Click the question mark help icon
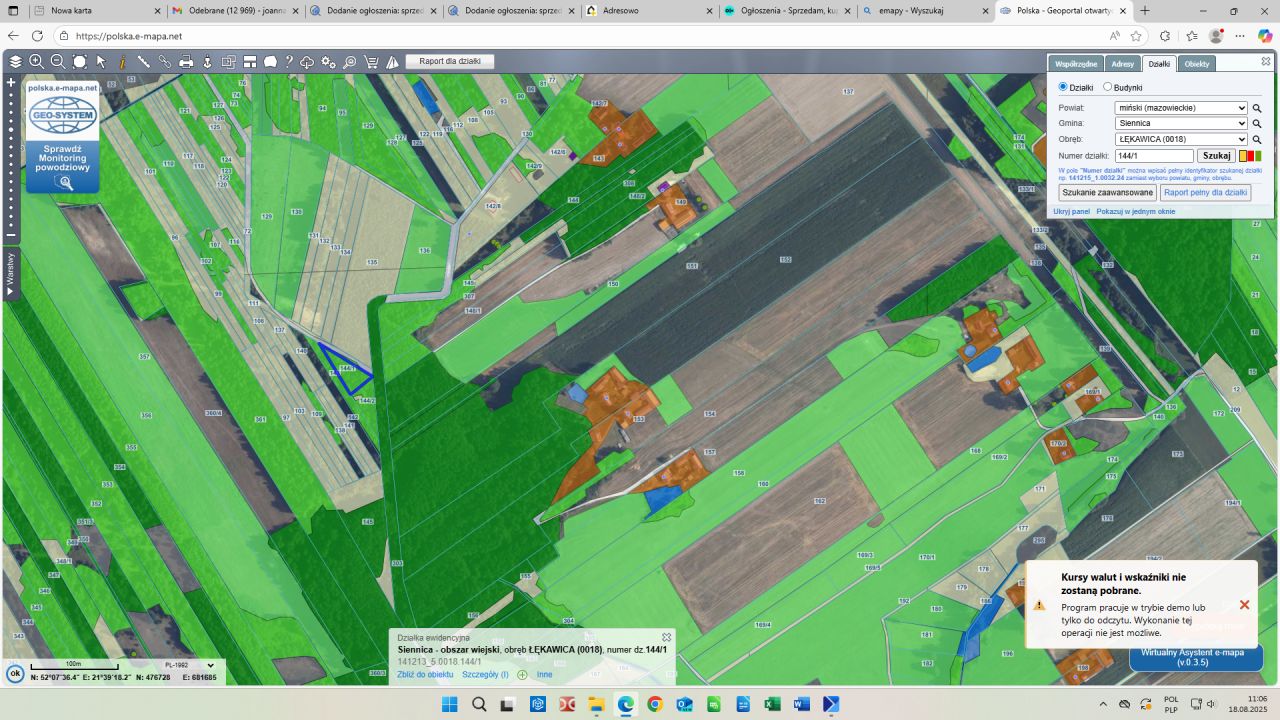The height and width of the screenshot is (720, 1280). [x=288, y=62]
